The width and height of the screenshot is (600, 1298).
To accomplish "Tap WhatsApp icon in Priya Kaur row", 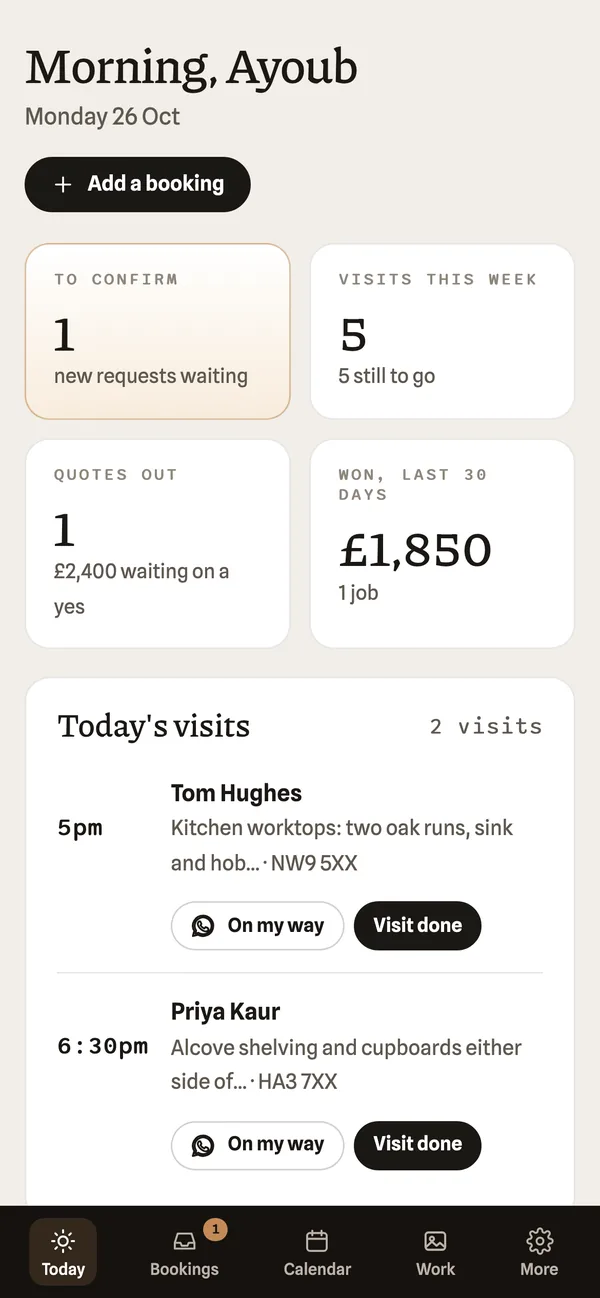I will tap(203, 1145).
